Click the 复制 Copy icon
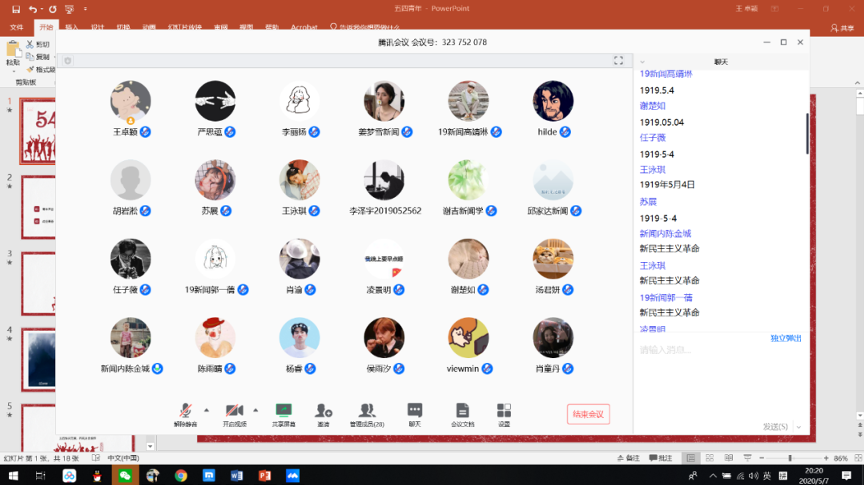 [x=30, y=57]
